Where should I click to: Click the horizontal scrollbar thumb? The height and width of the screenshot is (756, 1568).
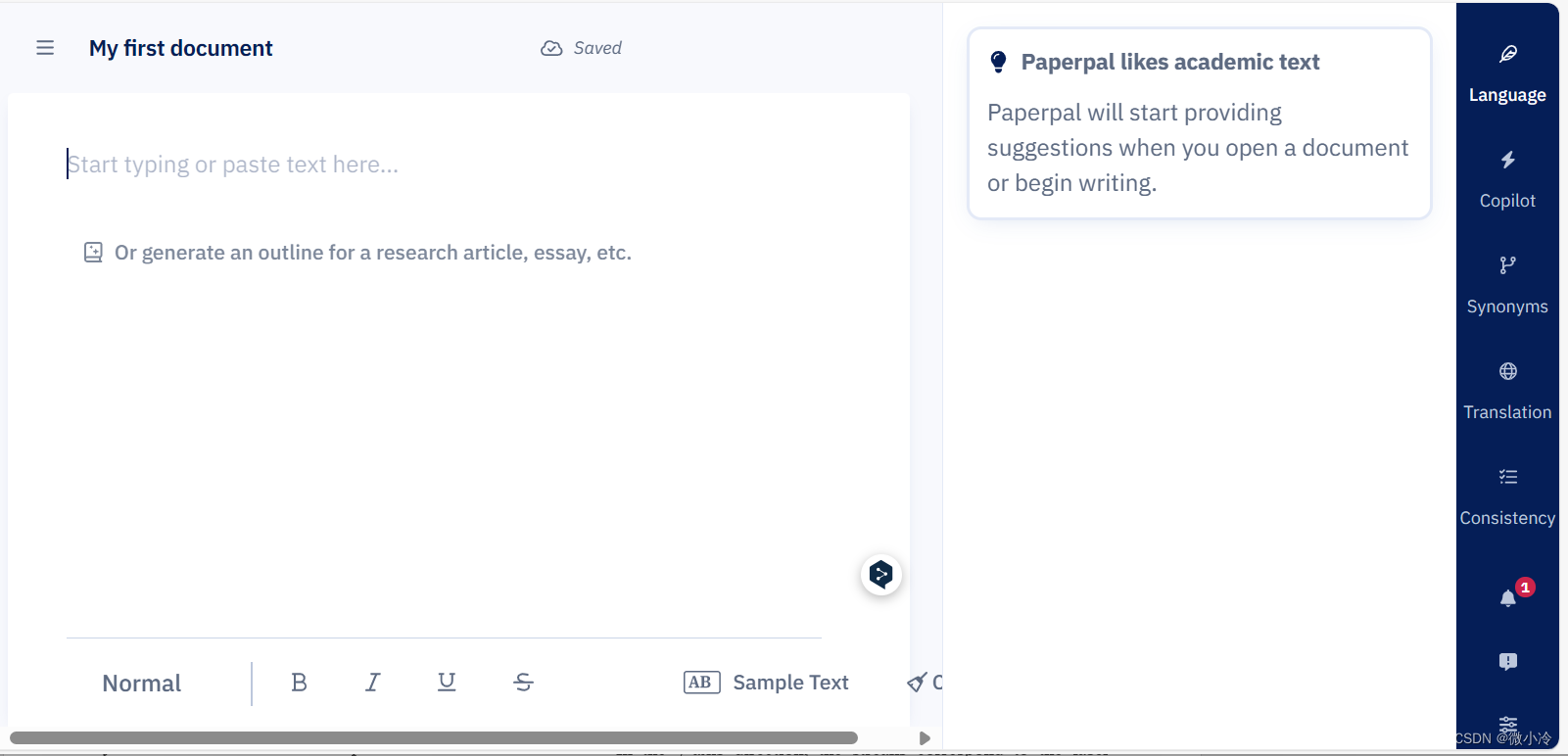tap(434, 737)
